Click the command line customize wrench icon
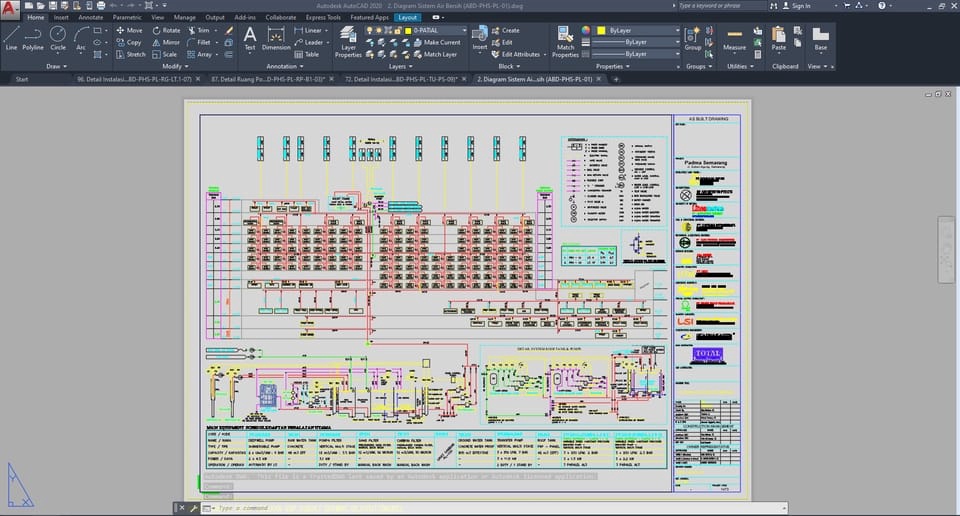The image size is (960, 516). pyautogui.click(x=193, y=508)
